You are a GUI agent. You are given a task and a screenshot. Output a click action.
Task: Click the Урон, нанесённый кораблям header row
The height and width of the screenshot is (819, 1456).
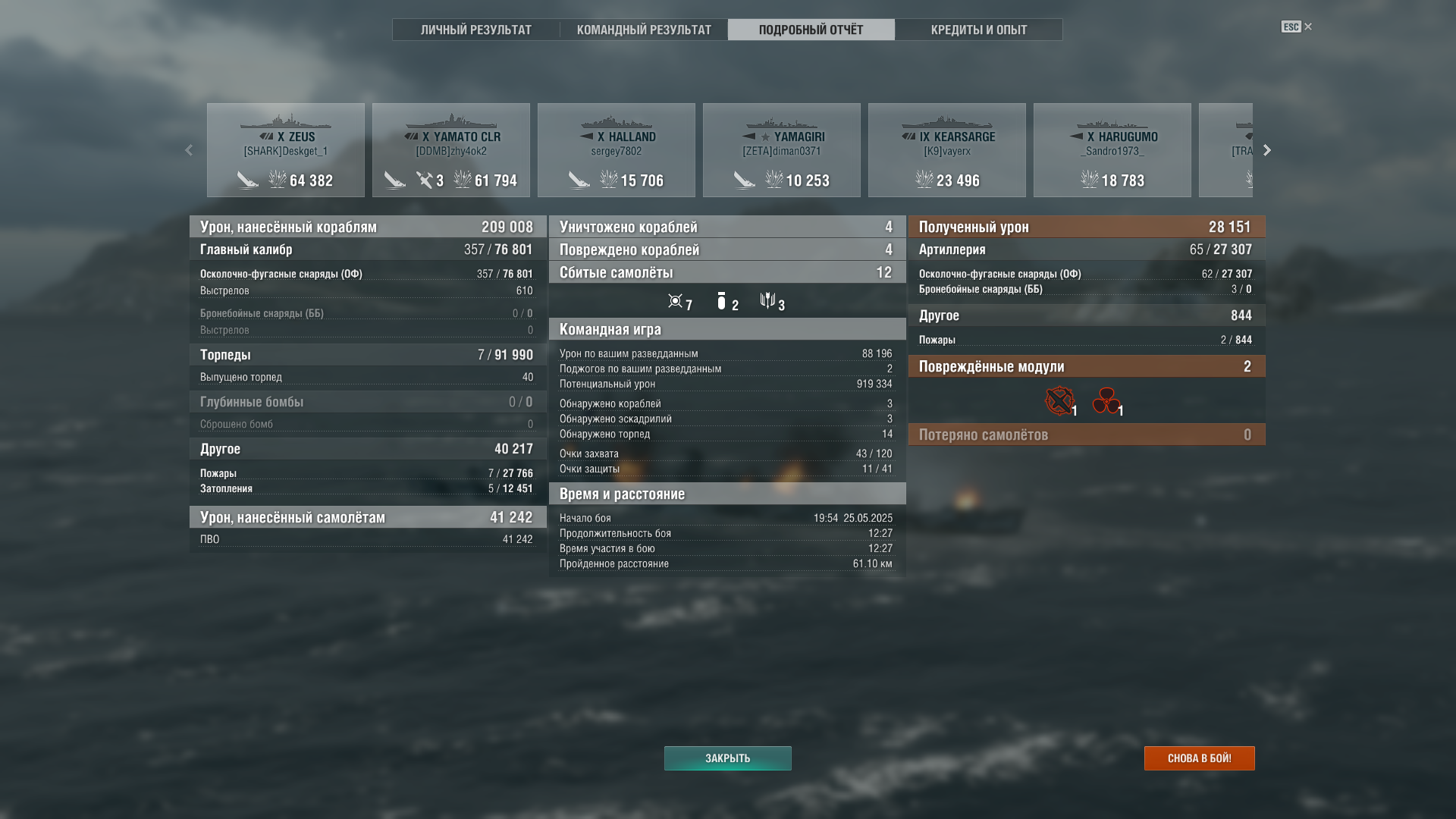pos(368,227)
